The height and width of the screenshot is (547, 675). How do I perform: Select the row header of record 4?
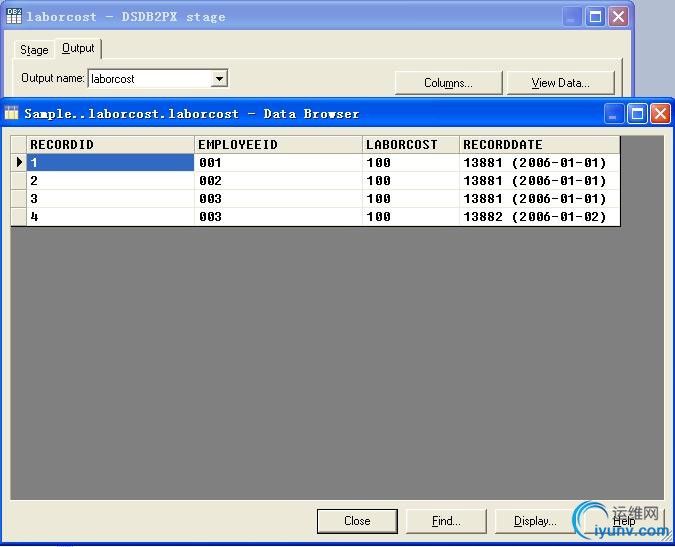click(19, 216)
